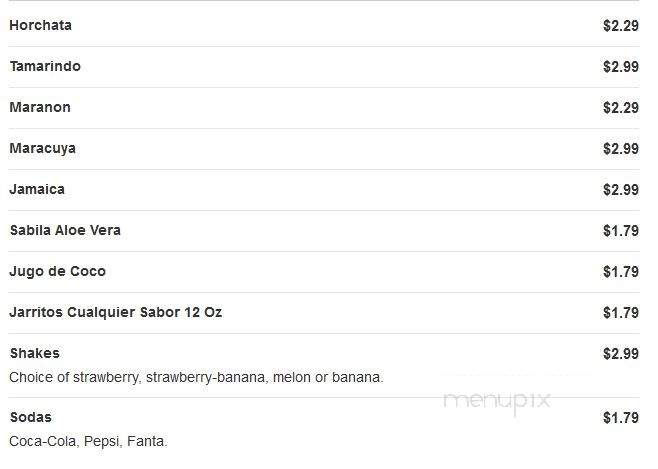Click the menupix watermark logo
Viewport: 658px width, 469px height.
(497, 402)
